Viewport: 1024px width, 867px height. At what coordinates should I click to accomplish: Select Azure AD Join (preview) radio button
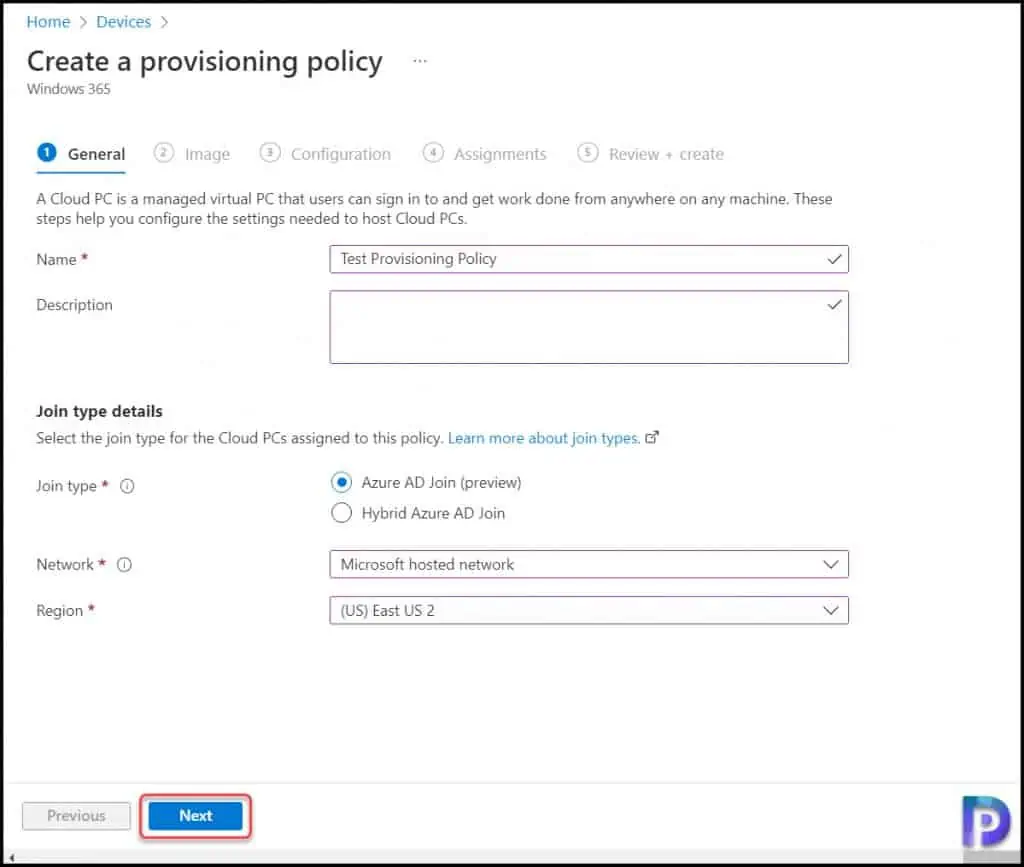(x=342, y=482)
